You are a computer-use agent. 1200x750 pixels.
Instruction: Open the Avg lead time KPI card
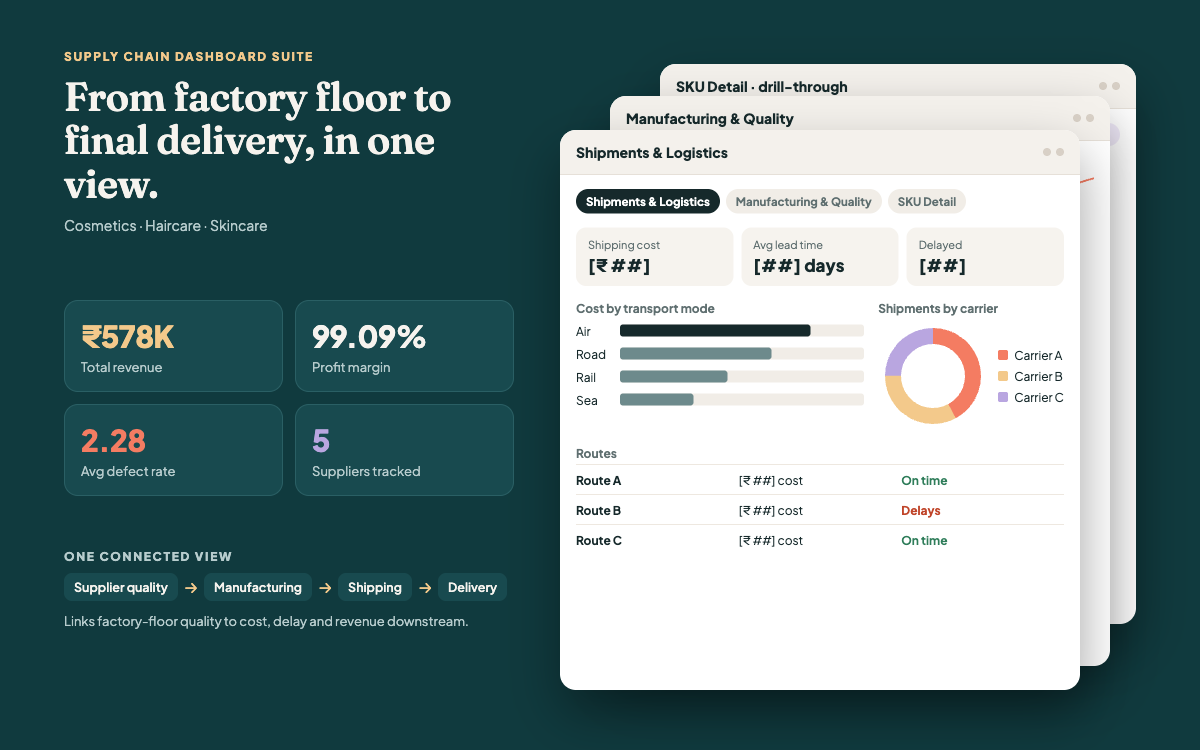point(820,257)
